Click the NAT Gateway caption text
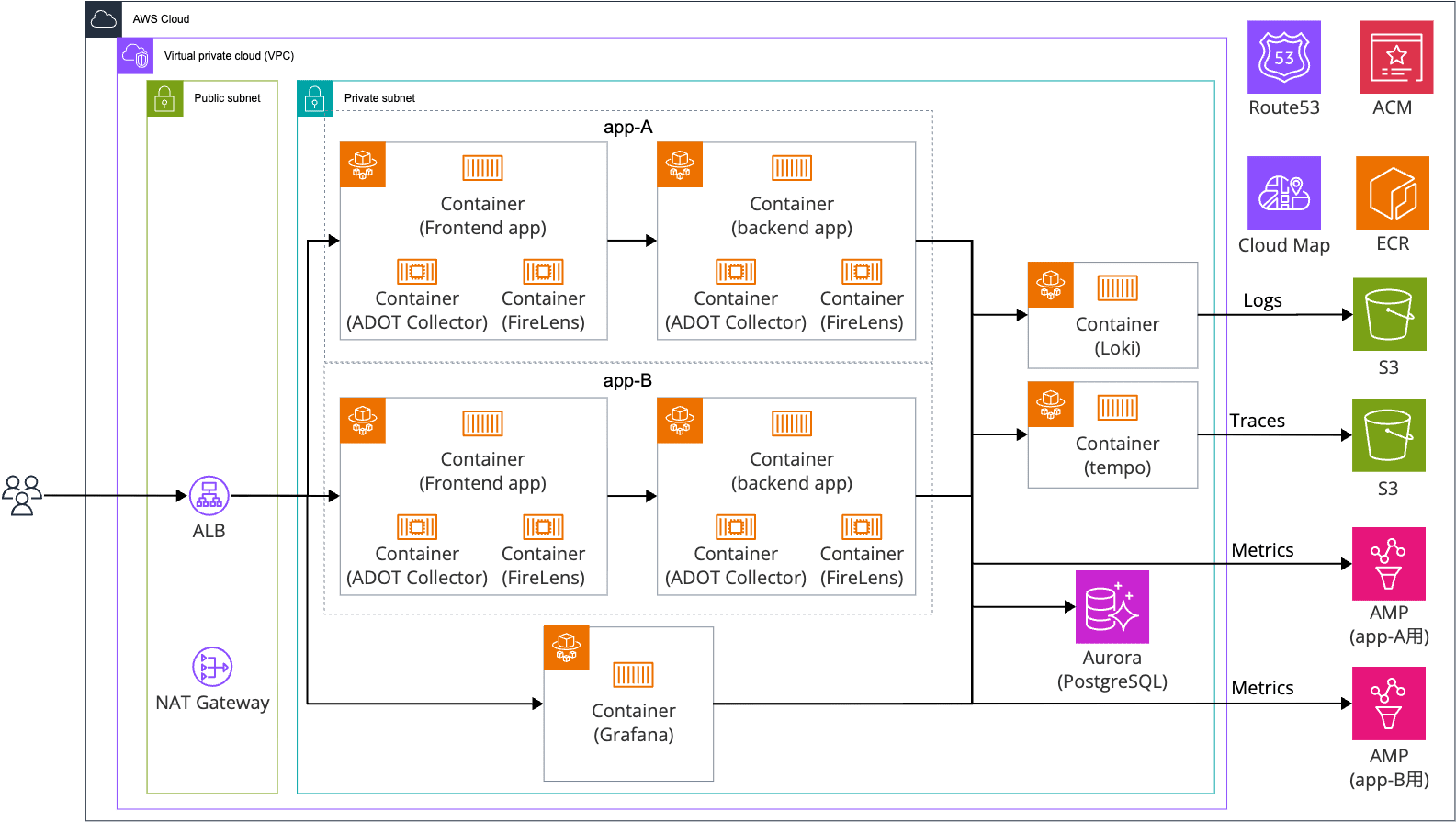This screenshot has width=1456, height=822. (212, 703)
